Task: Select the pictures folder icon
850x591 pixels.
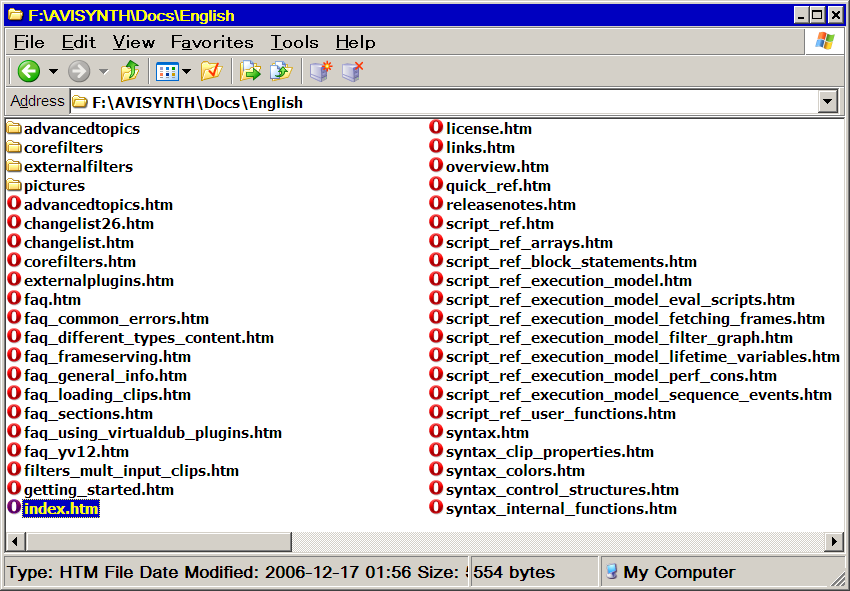Action: [x=14, y=185]
